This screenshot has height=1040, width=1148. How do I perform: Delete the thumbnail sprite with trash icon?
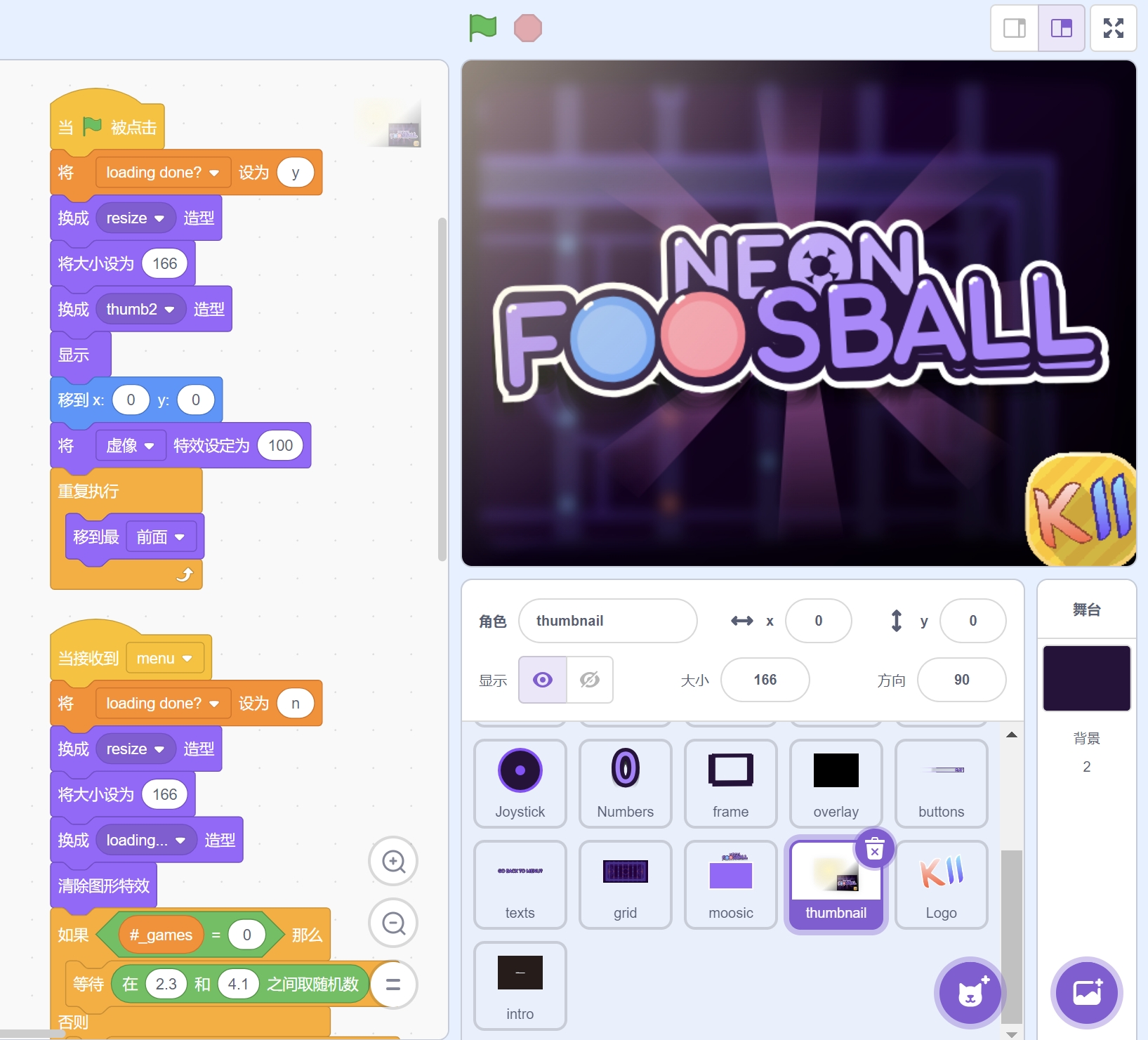874,850
